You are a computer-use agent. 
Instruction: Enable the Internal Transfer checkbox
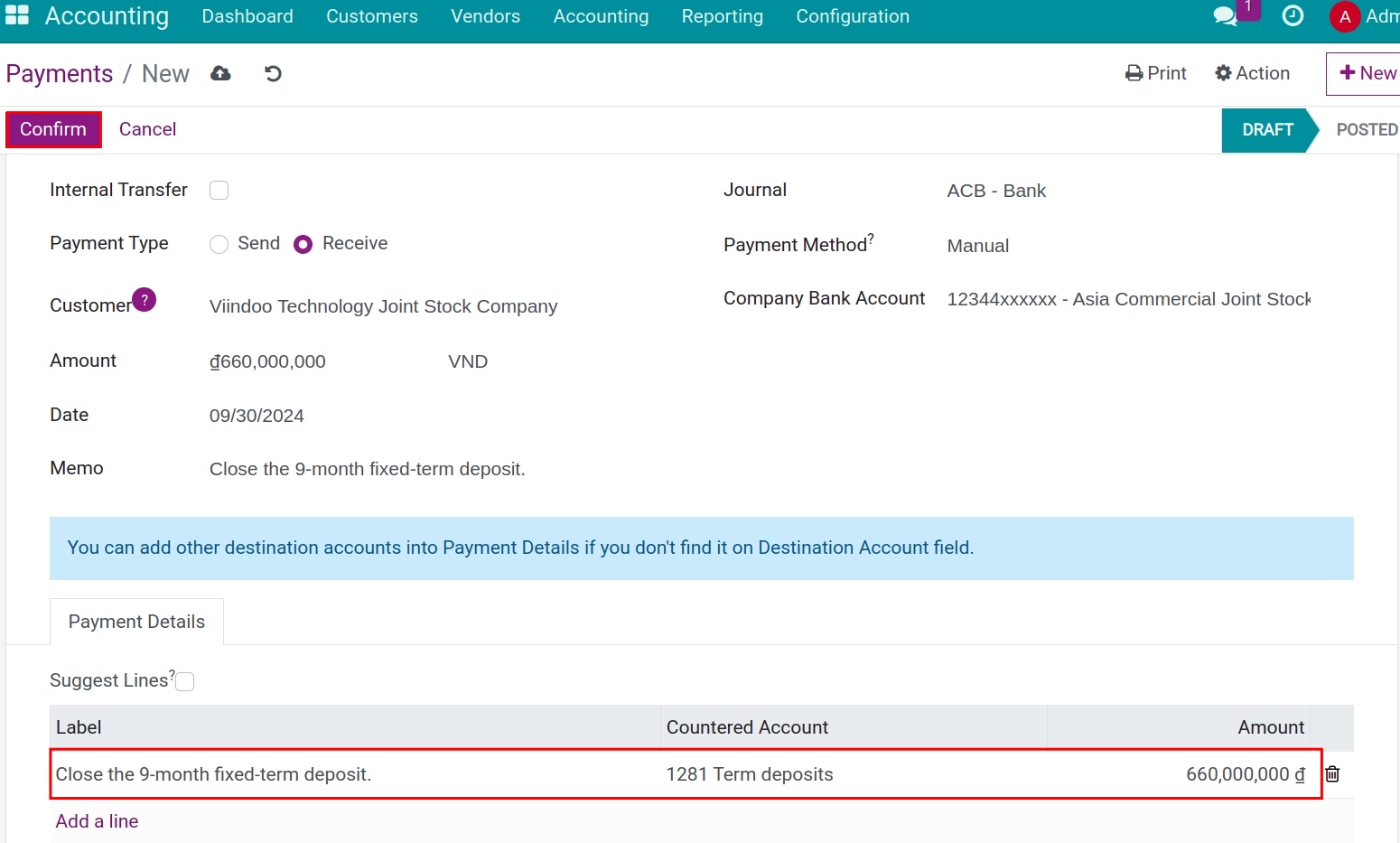tap(219, 190)
